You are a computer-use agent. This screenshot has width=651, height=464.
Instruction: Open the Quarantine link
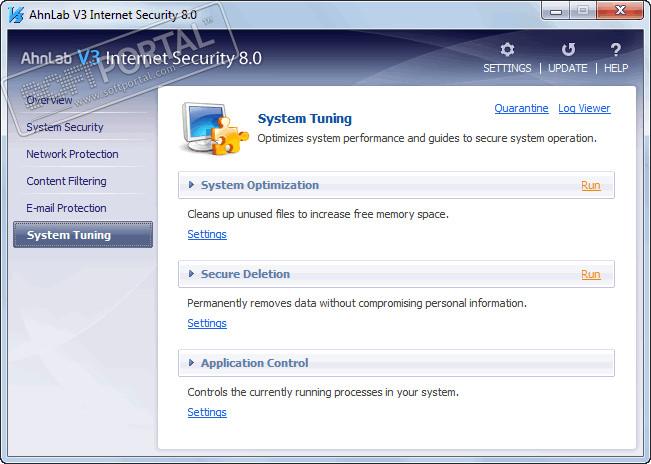coord(521,108)
